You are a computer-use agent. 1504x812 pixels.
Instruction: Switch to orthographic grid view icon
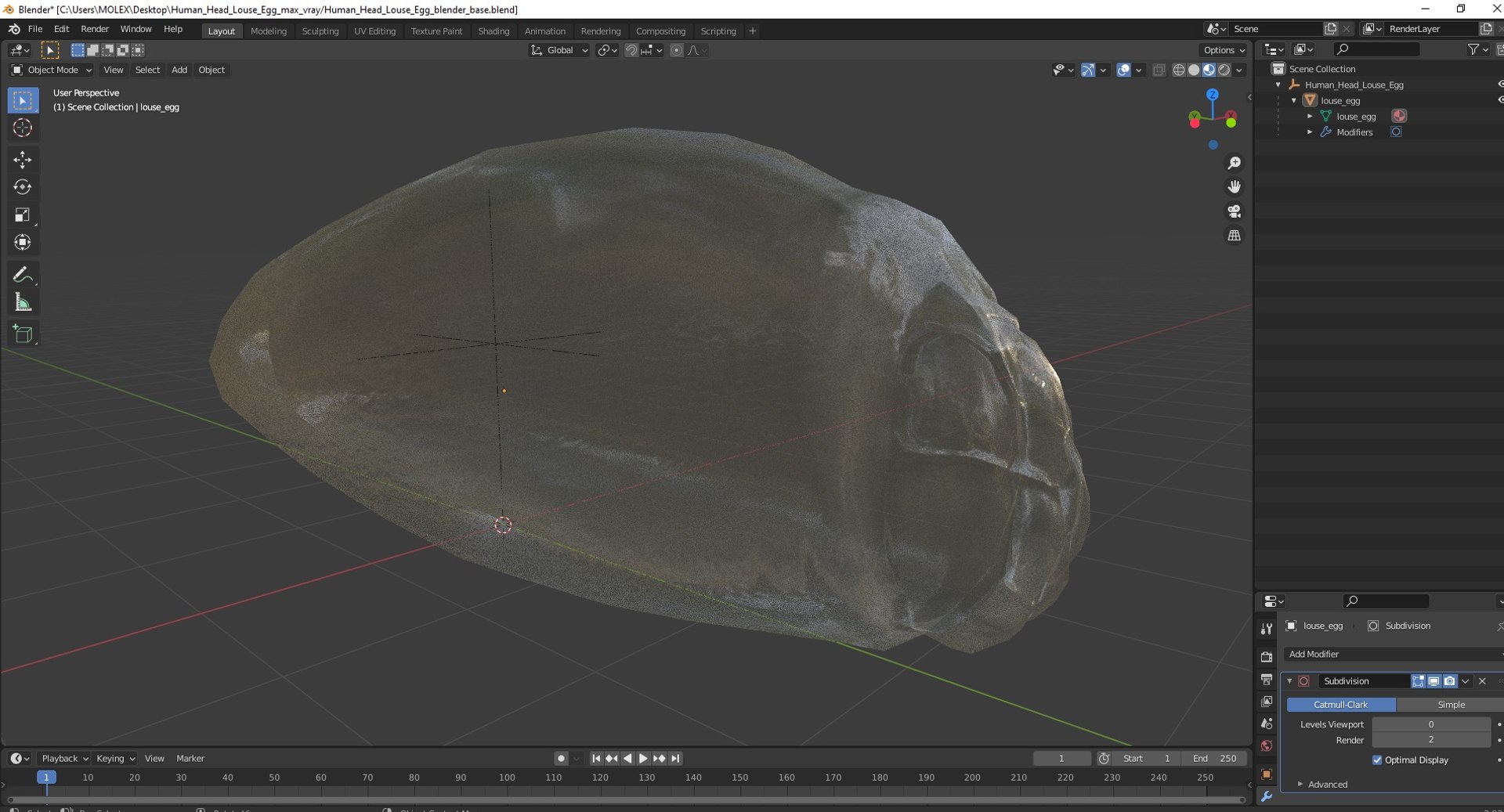click(x=1234, y=236)
